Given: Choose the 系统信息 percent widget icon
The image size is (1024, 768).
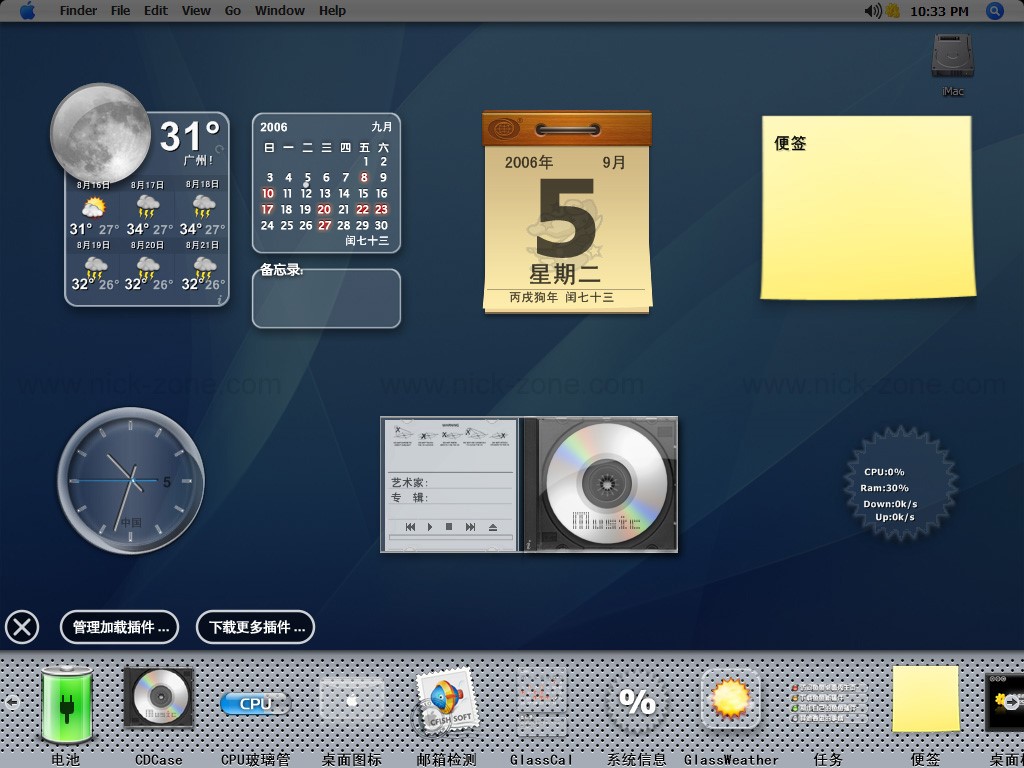Looking at the screenshot, I should click(637, 702).
